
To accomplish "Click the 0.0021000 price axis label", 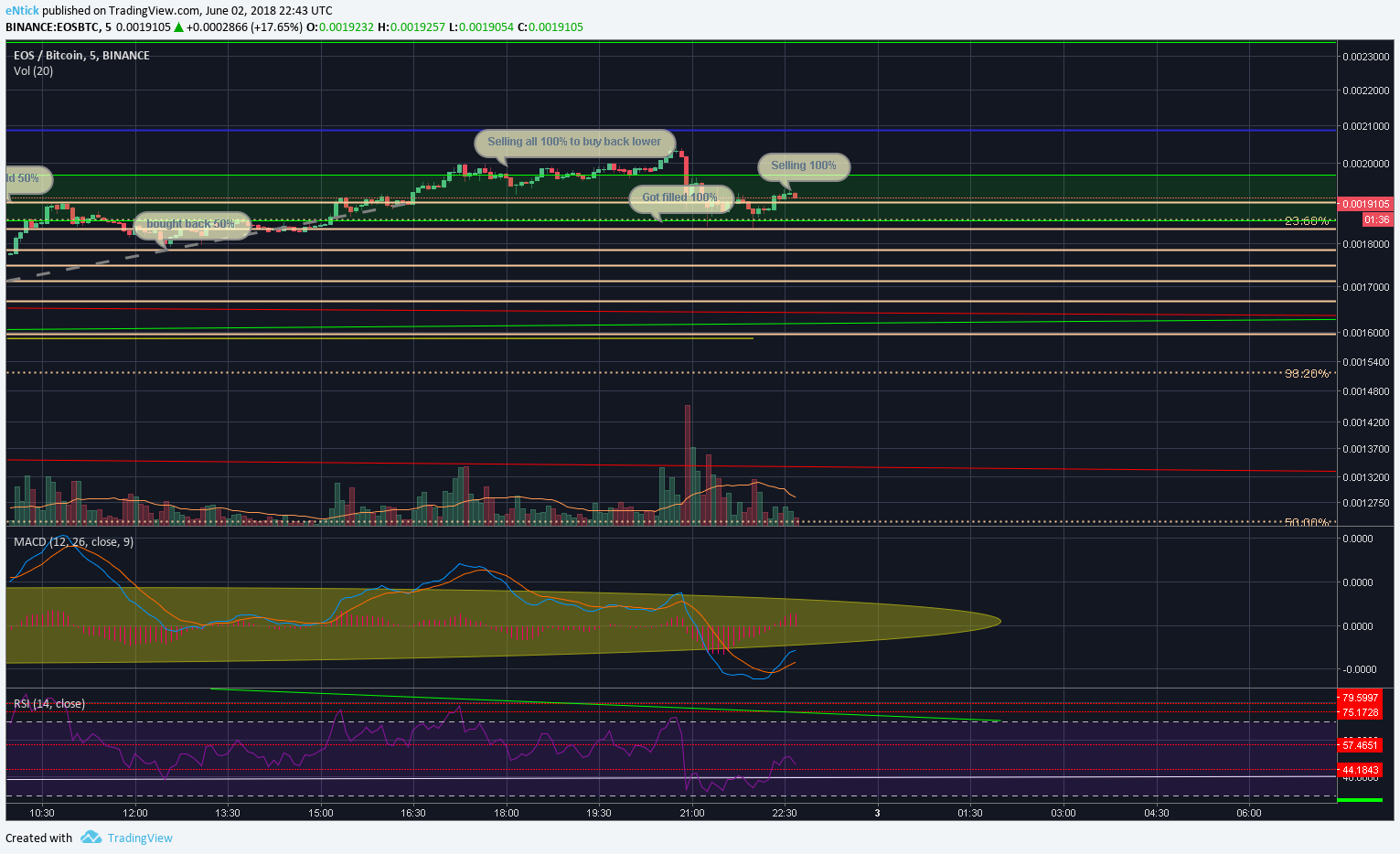I will (x=1366, y=126).
